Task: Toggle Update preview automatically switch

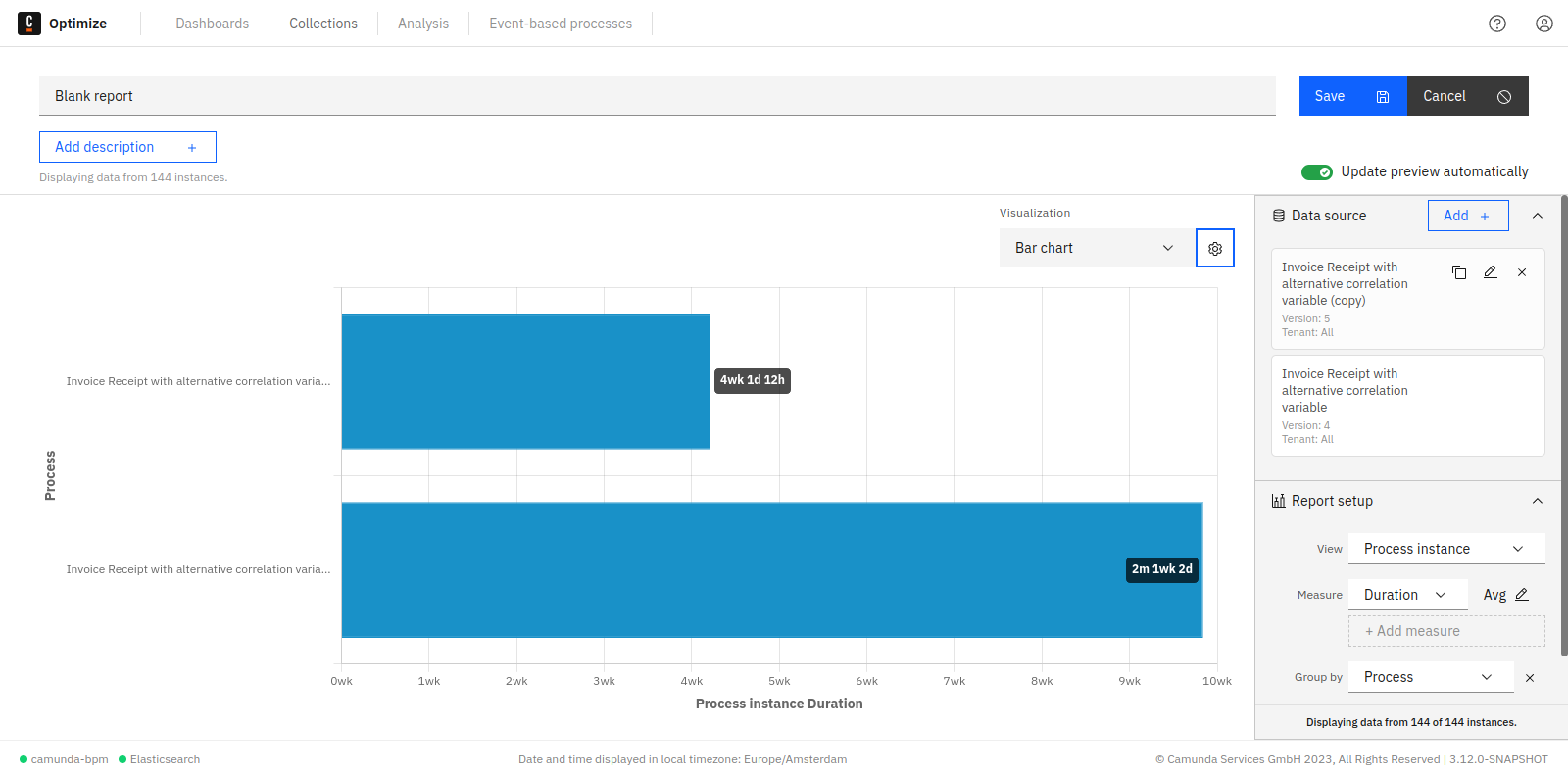Action: click(x=1316, y=172)
